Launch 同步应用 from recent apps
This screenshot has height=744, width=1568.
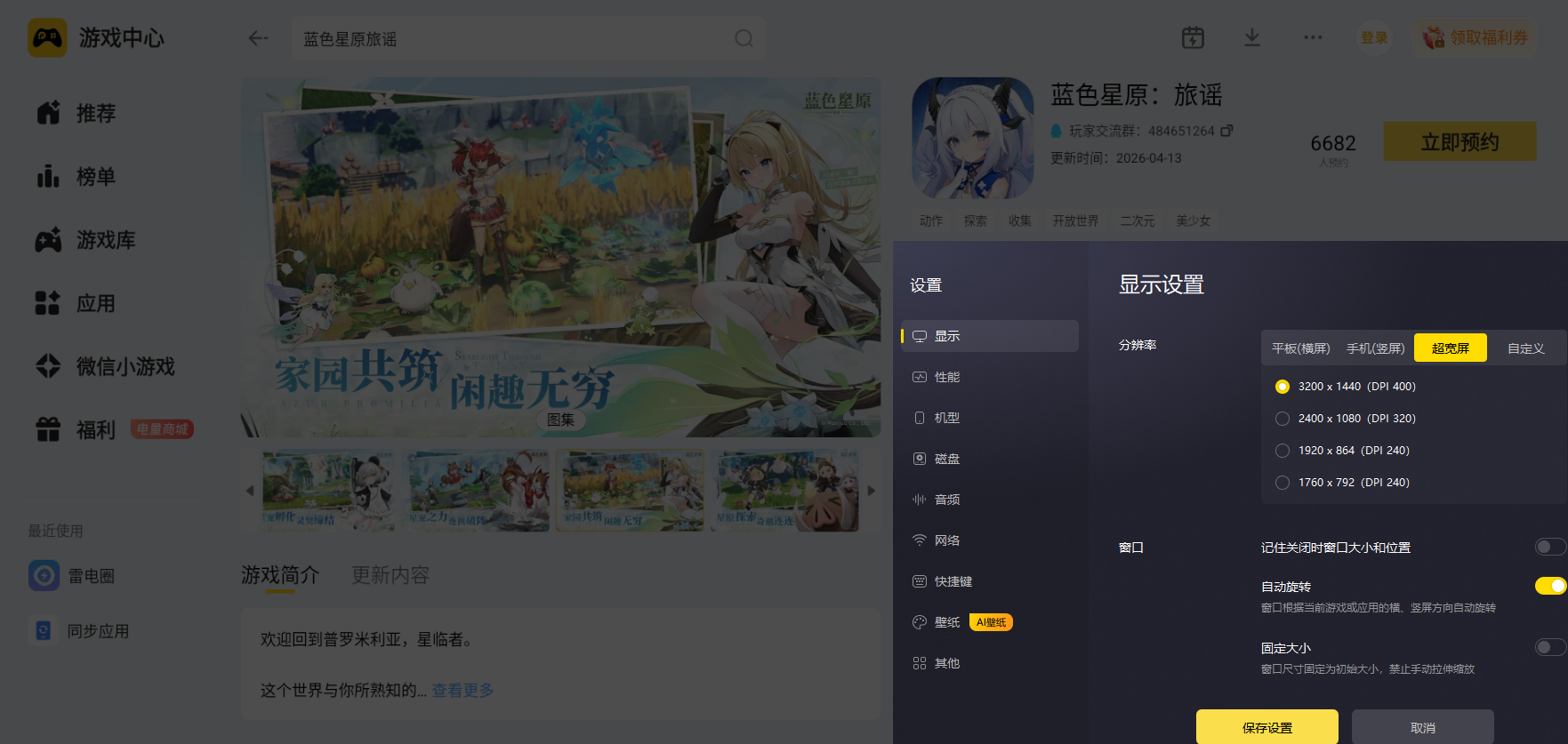[x=79, y=631]
